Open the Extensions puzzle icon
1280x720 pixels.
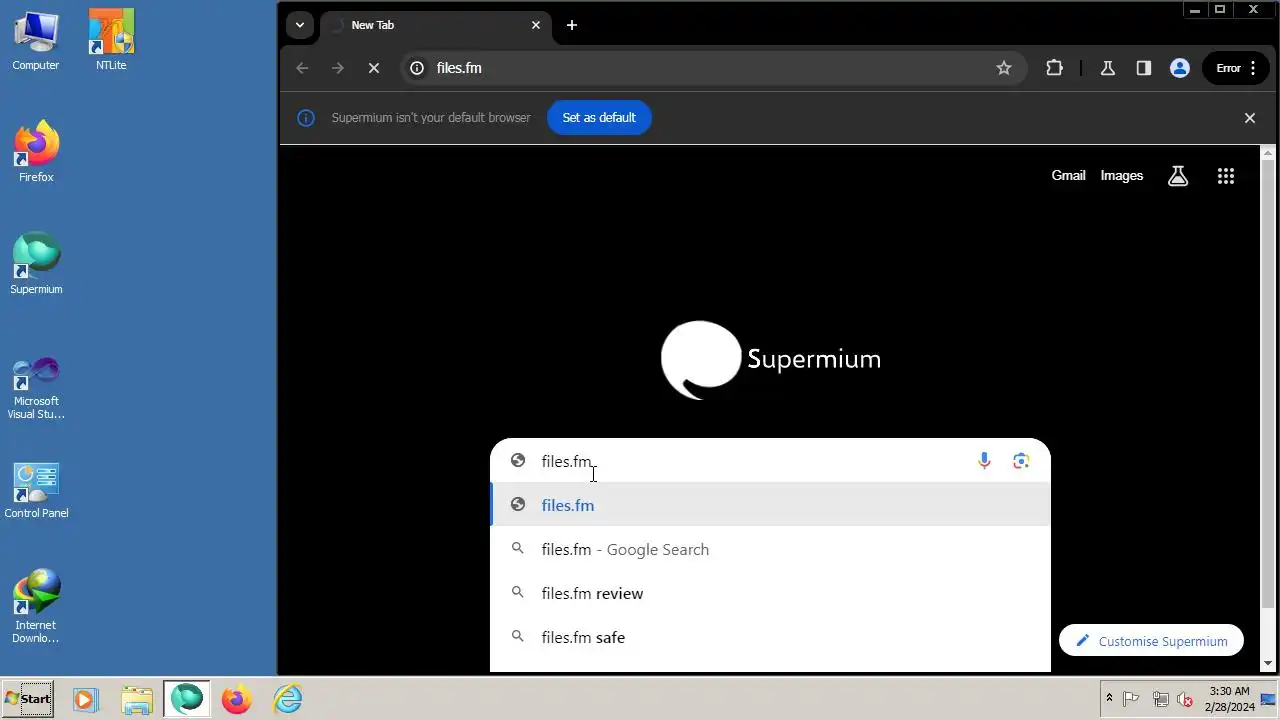1054,68
